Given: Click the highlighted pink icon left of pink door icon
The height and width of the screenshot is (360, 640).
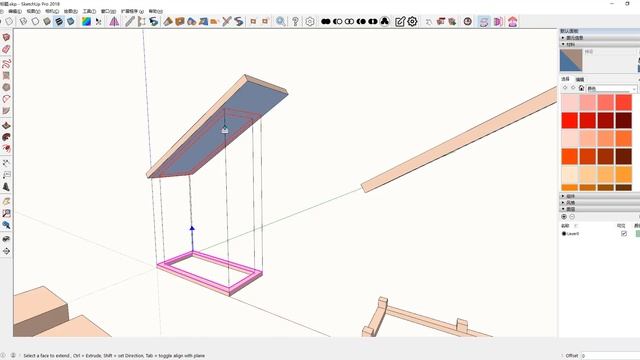Looking at the screenshot, I should (484, 21).
